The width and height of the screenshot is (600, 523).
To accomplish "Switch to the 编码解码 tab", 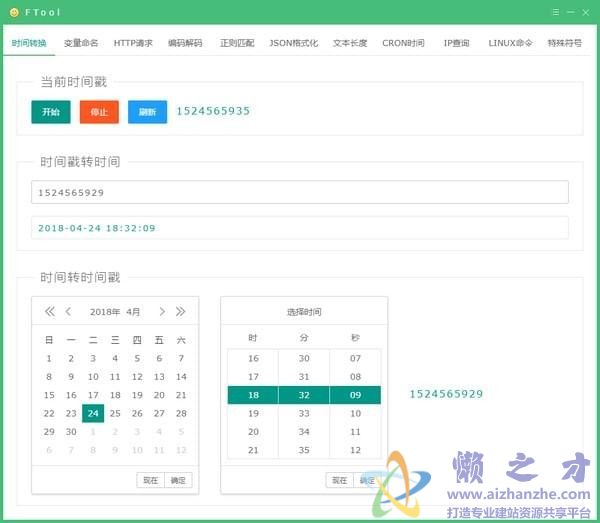I will pyautogui.click(x=185, y=43).
